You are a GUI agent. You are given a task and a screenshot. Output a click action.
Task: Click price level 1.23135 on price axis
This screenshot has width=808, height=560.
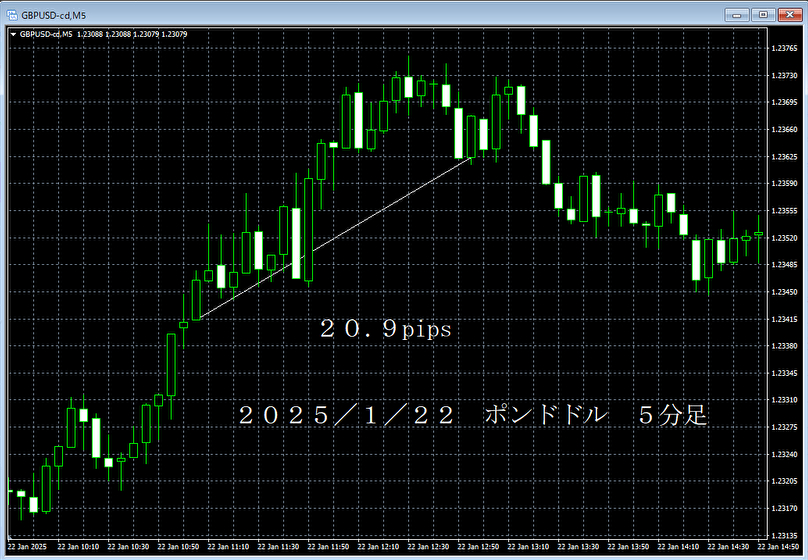[784, 536]
